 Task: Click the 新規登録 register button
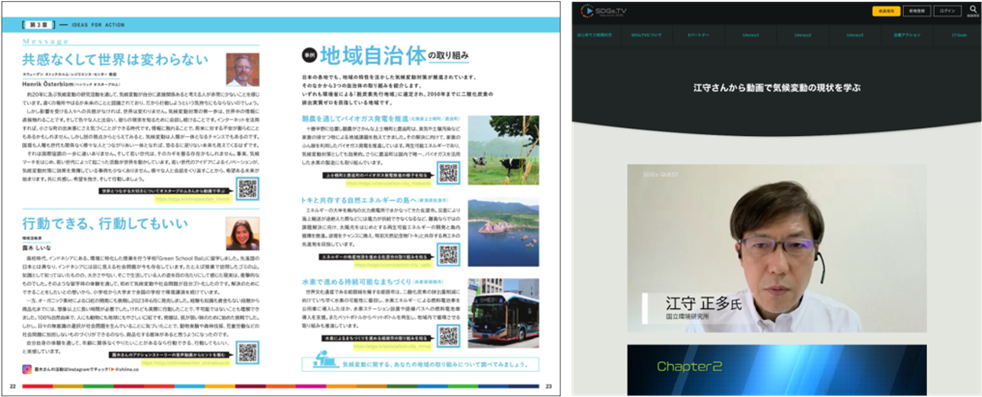point(917,11)
